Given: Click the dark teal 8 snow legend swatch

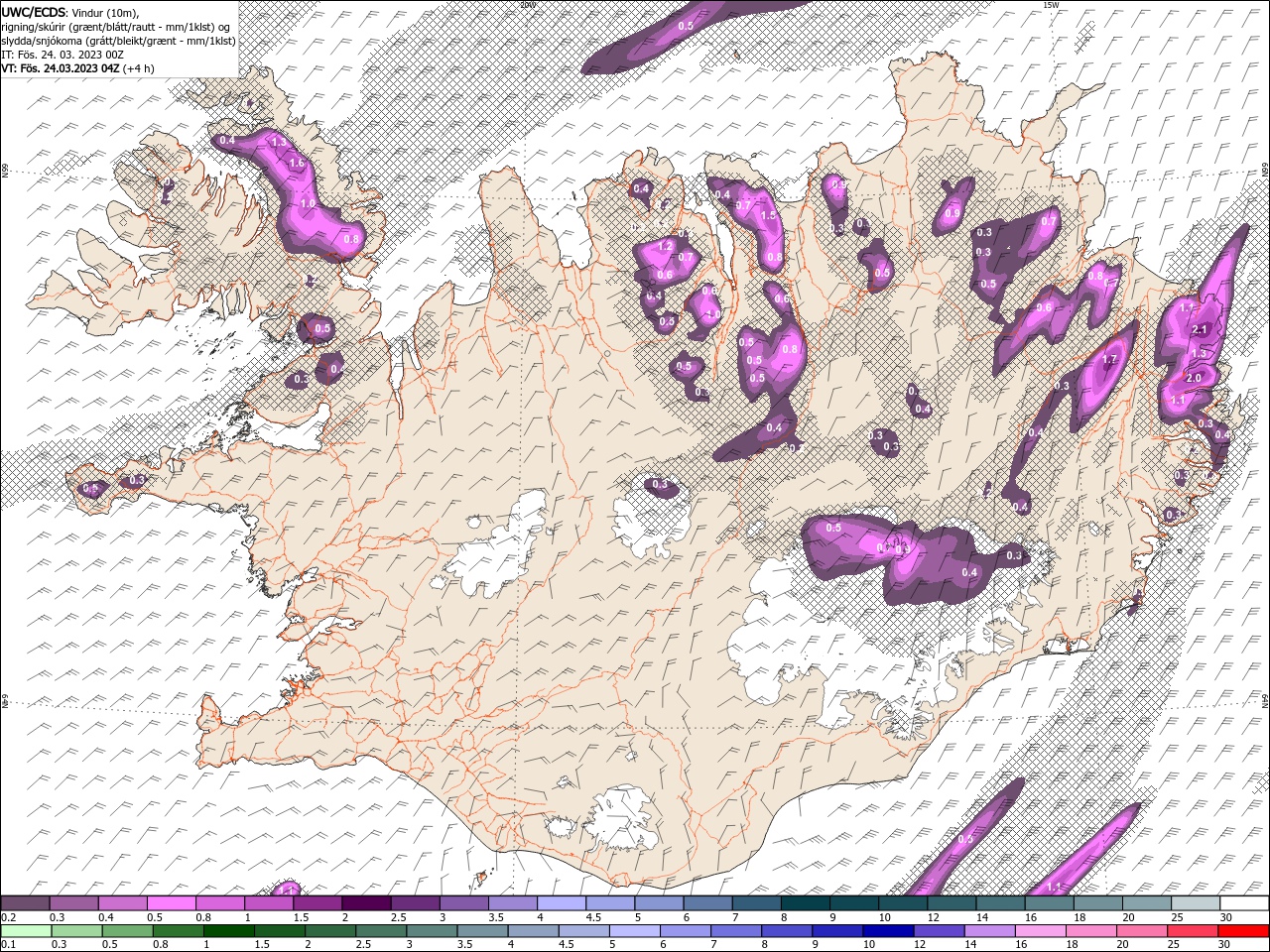Looking at the screenshot, I should [805, 903].
